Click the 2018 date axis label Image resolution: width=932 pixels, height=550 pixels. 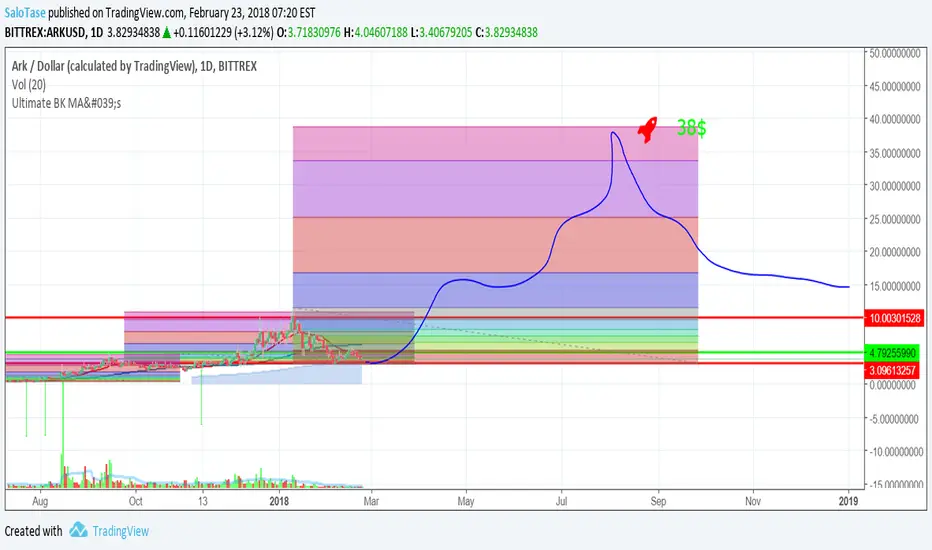279,501
